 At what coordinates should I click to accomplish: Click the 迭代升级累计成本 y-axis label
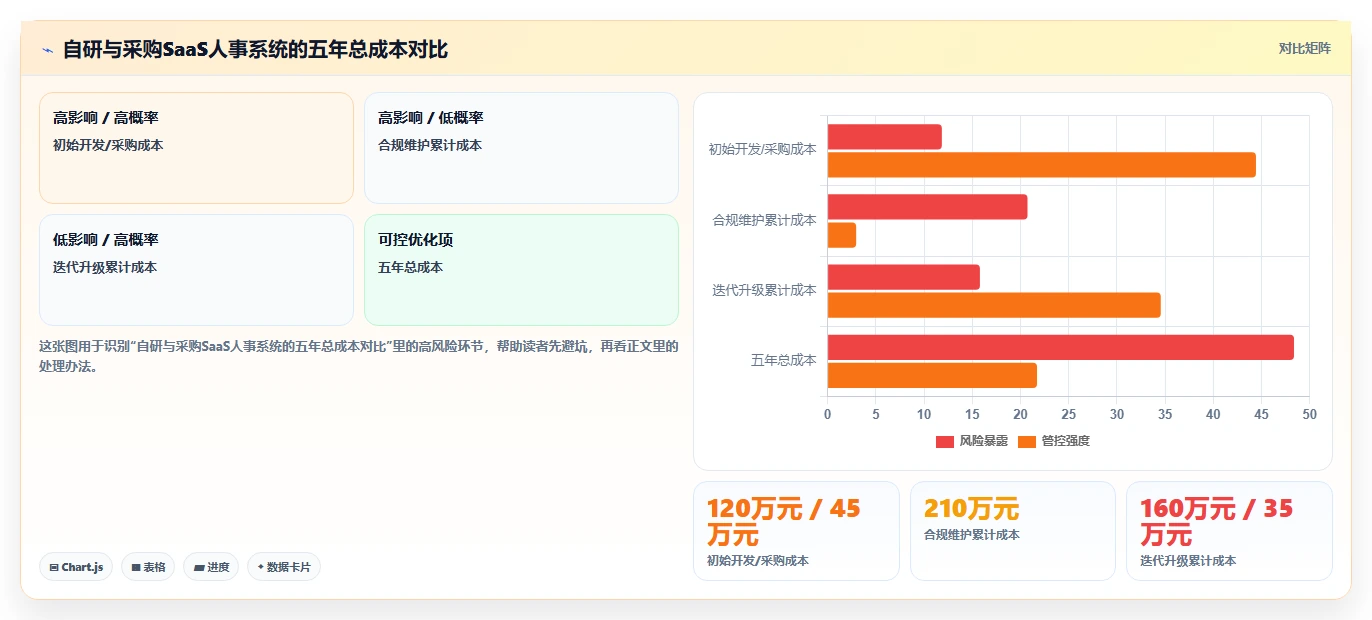pyautogui.click(x=764, y=290)
